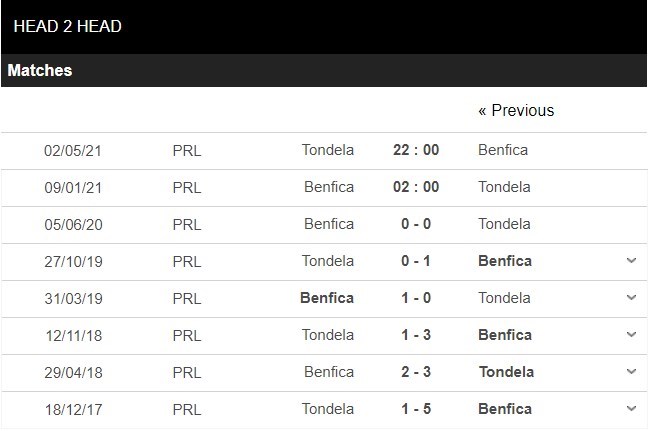The width and height of the screenshot is (649, 431).
Task: Expand the 18/12/17 match row chevron
Action: [631, 409]
